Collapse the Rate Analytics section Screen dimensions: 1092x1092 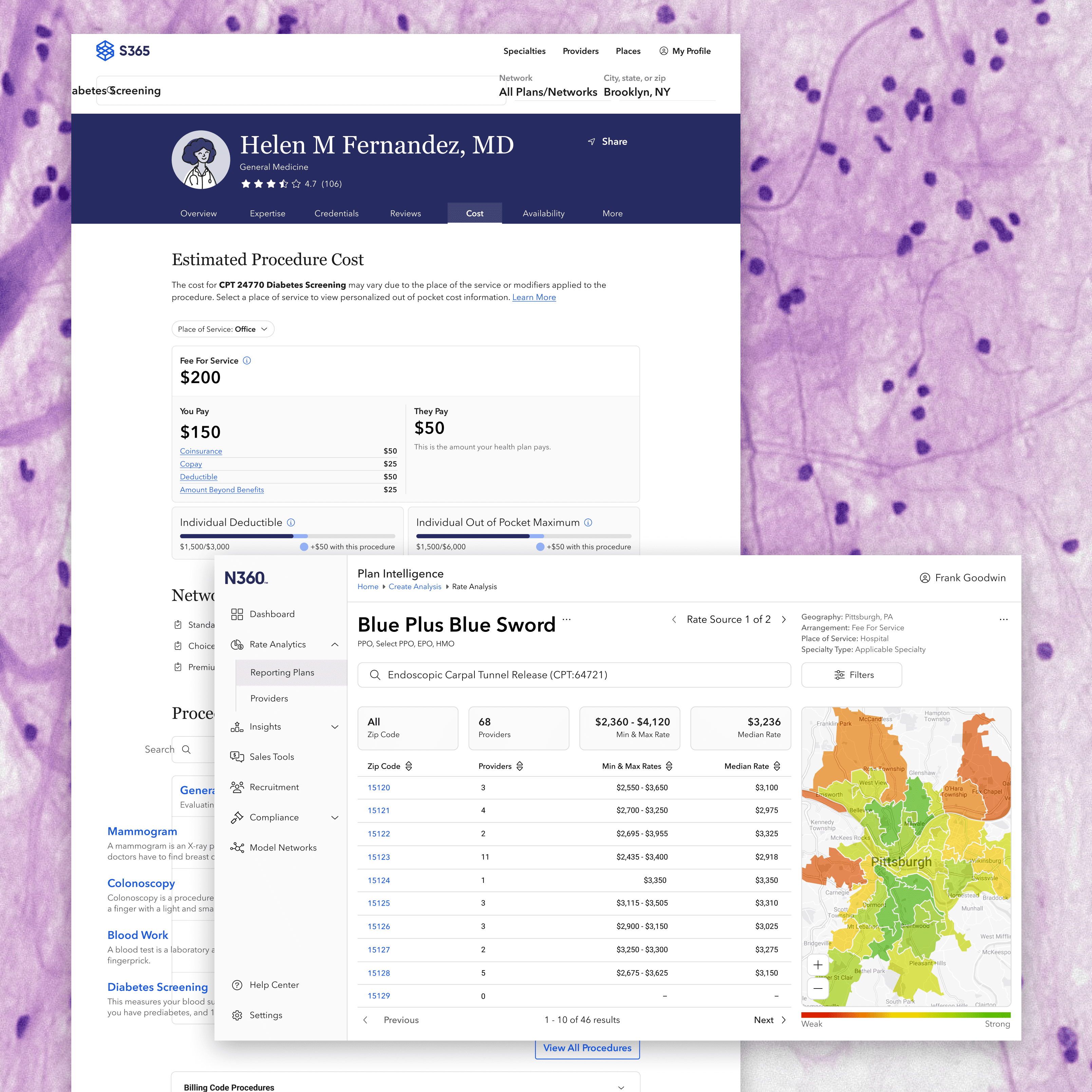335,644
